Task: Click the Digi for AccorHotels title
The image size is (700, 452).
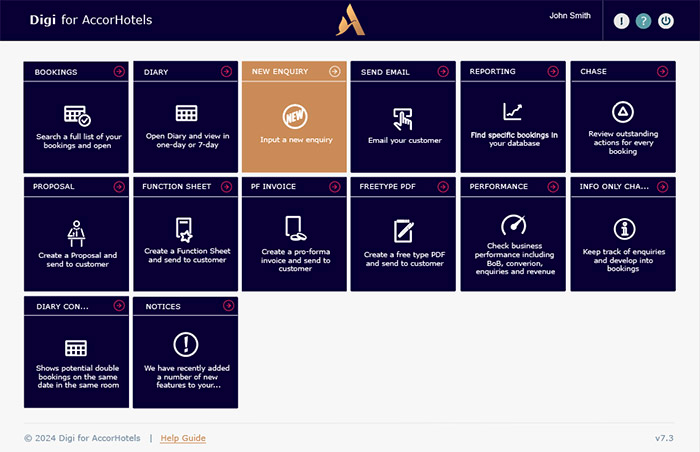Action: coord(91,20)
